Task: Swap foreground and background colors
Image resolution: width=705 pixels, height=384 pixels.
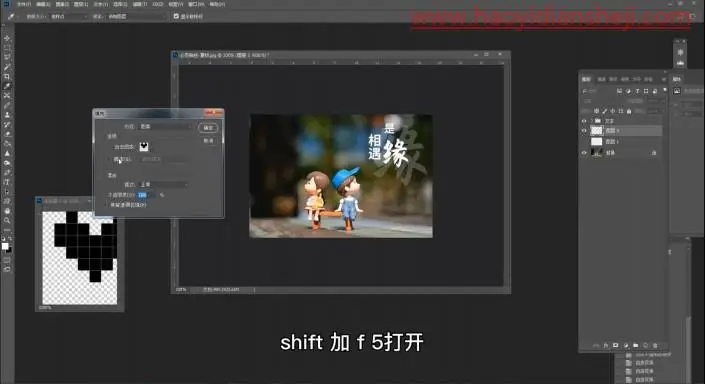Action: (10, 239)
